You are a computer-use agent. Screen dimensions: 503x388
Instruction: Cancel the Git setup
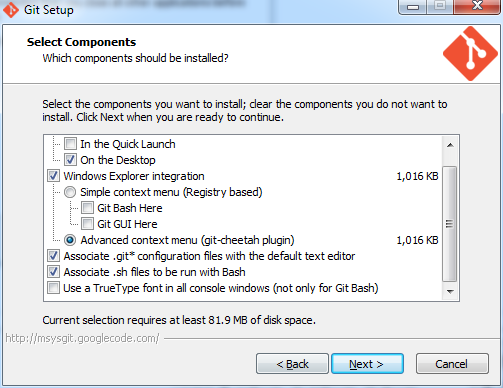452,364
